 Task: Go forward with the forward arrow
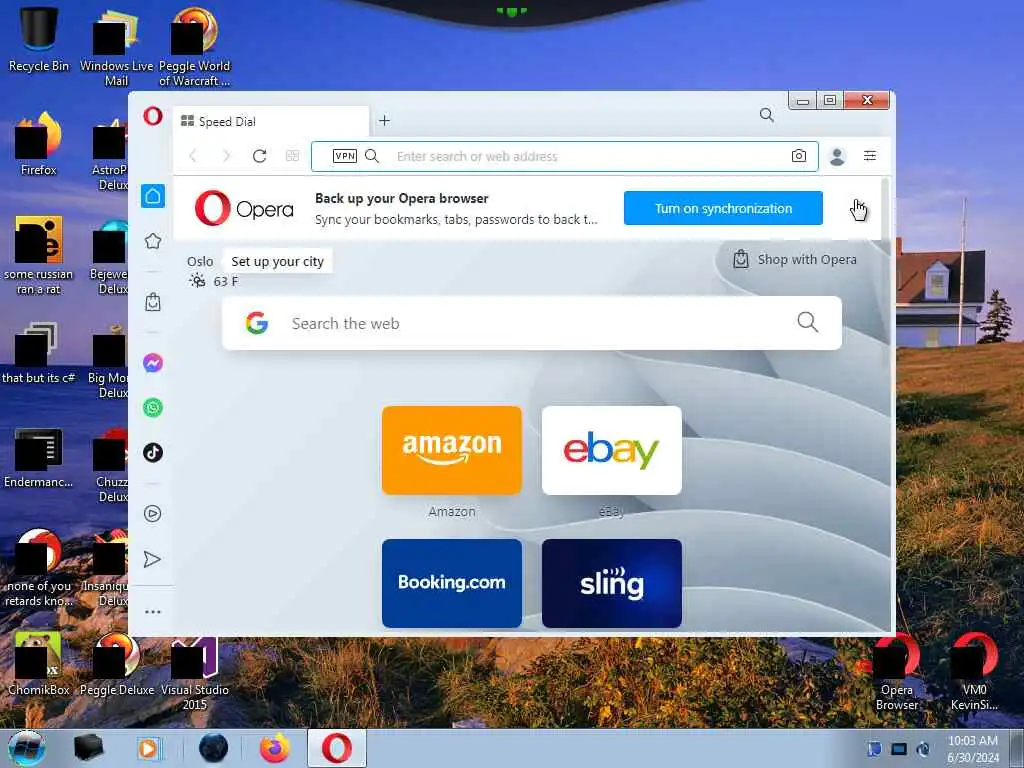(x=226, y=156)
